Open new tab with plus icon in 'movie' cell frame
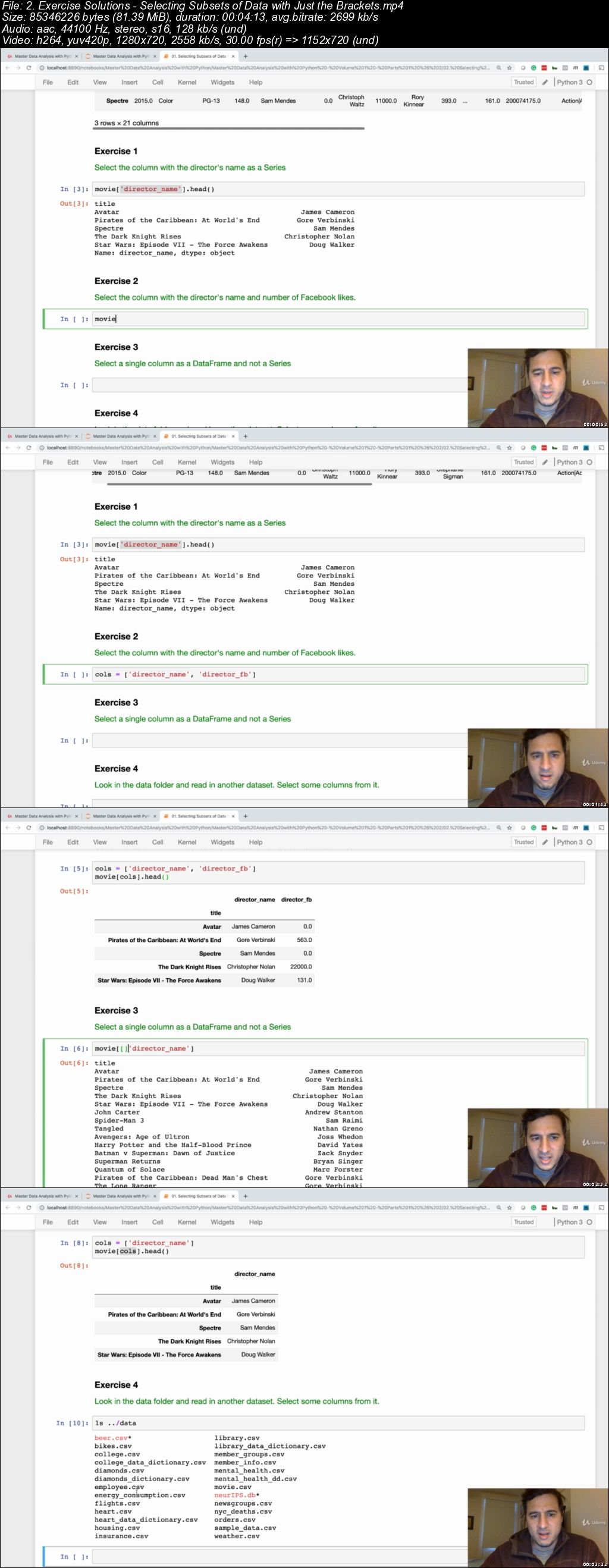The height and width of the screenshot is (1568, 609). [x=246, y=56]
